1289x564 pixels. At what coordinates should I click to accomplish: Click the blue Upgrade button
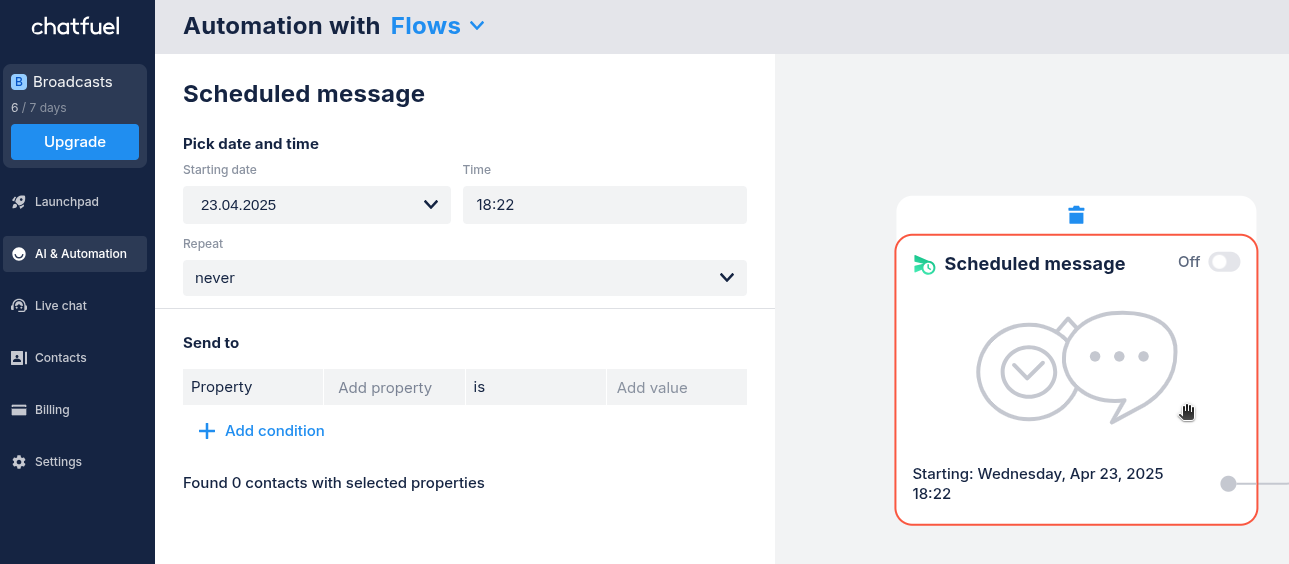[x=75, y=142]
